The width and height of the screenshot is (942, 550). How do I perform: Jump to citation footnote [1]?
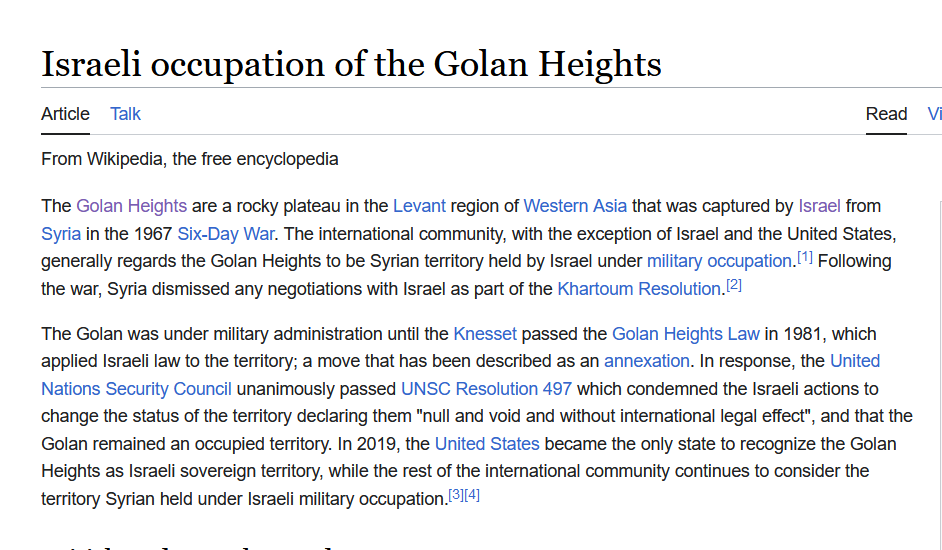pyautogui.click(x=805, y=257)
